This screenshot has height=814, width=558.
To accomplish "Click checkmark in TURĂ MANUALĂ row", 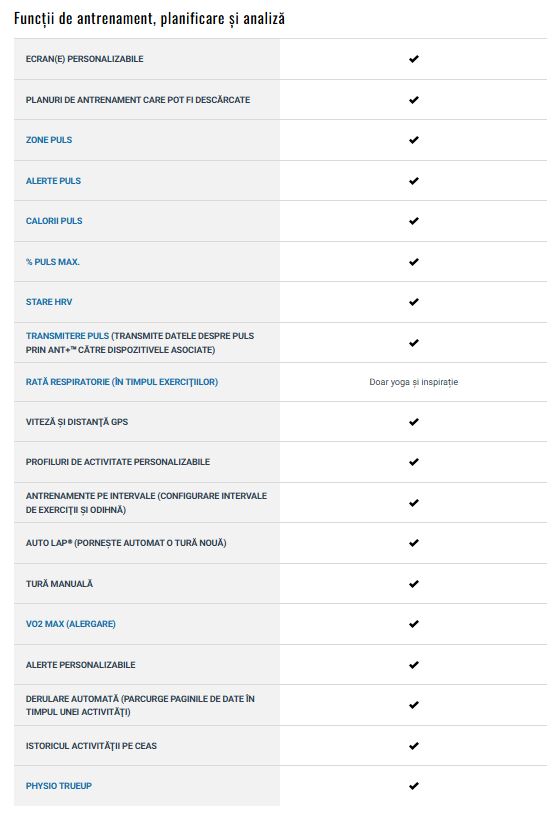I will pyautogui.click(x=414, y=584).
